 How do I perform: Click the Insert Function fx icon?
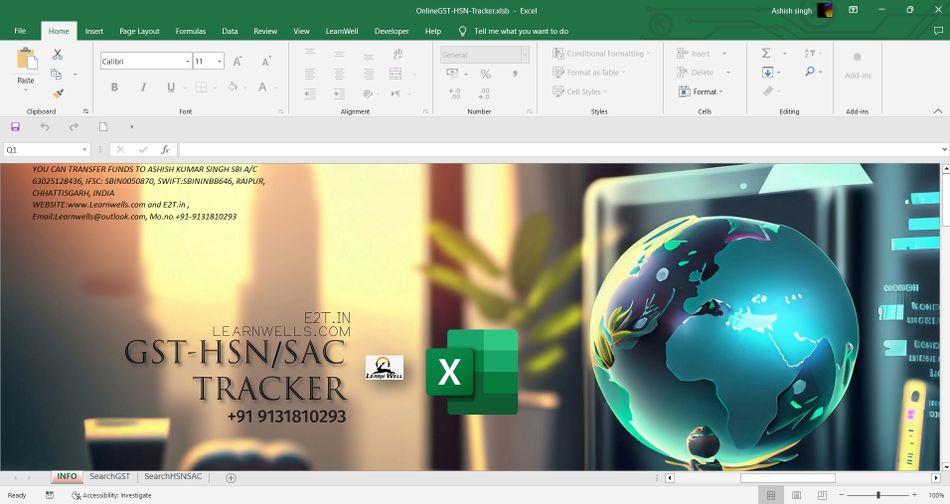point(165,150)
